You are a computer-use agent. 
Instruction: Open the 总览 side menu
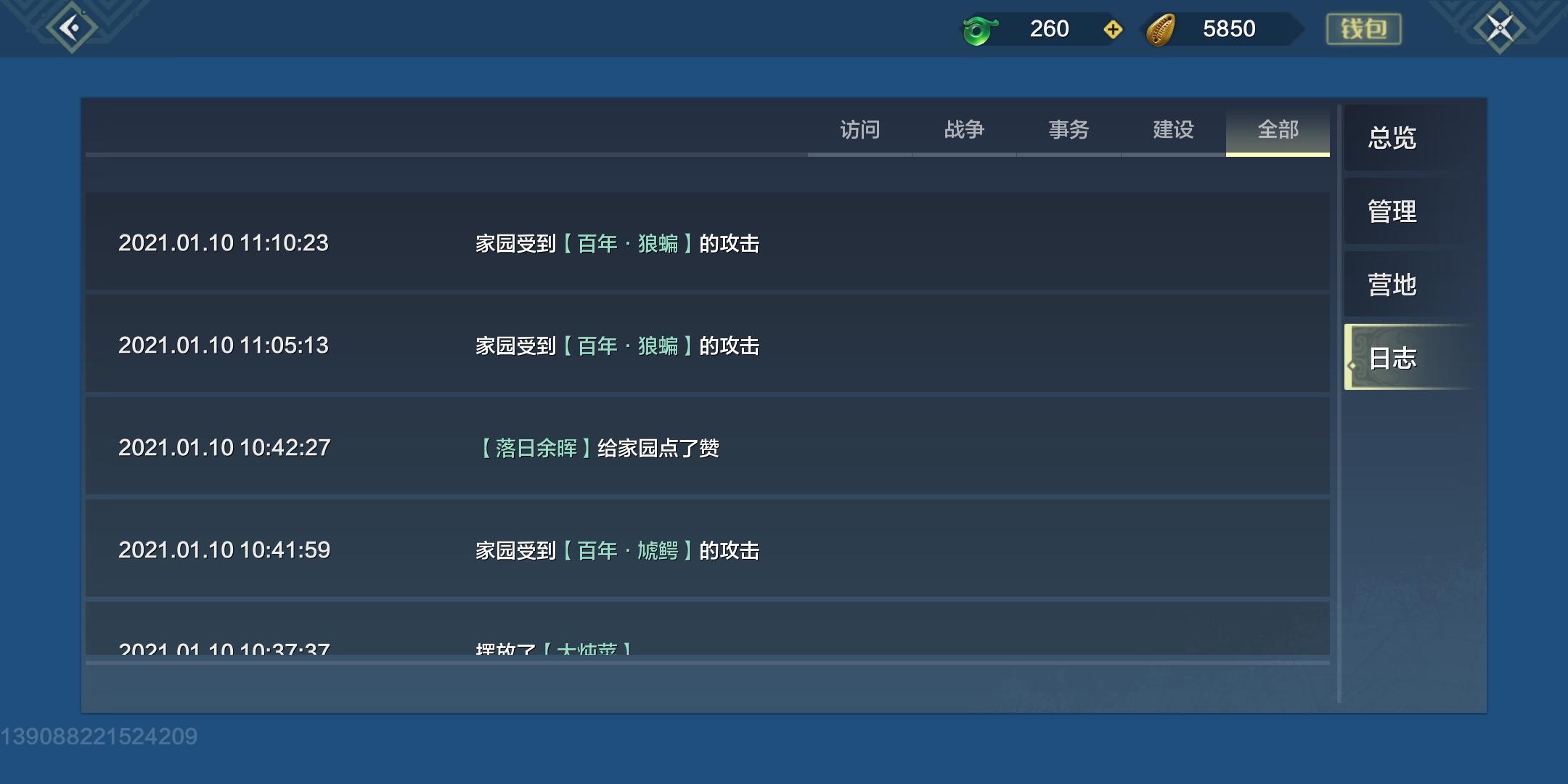click(x=1392, y=138)
